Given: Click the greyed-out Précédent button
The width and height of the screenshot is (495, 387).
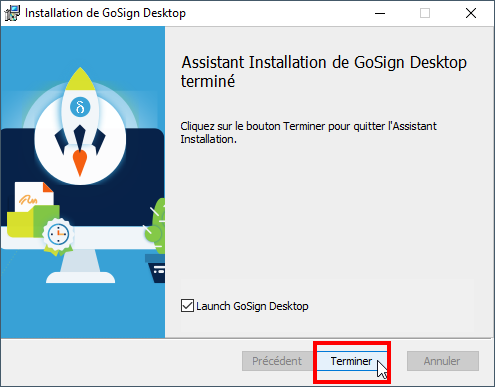Looking at the screenshot, I should click(x=277, y=361).
